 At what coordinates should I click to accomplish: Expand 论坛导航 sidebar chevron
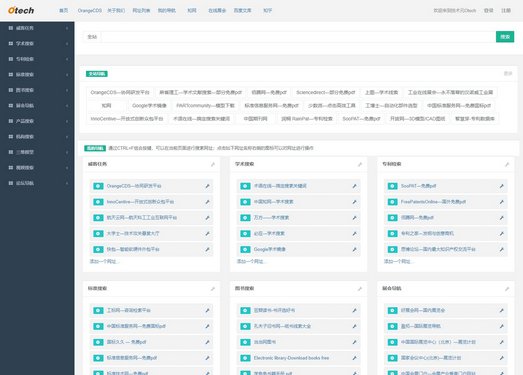coord(67,183)
